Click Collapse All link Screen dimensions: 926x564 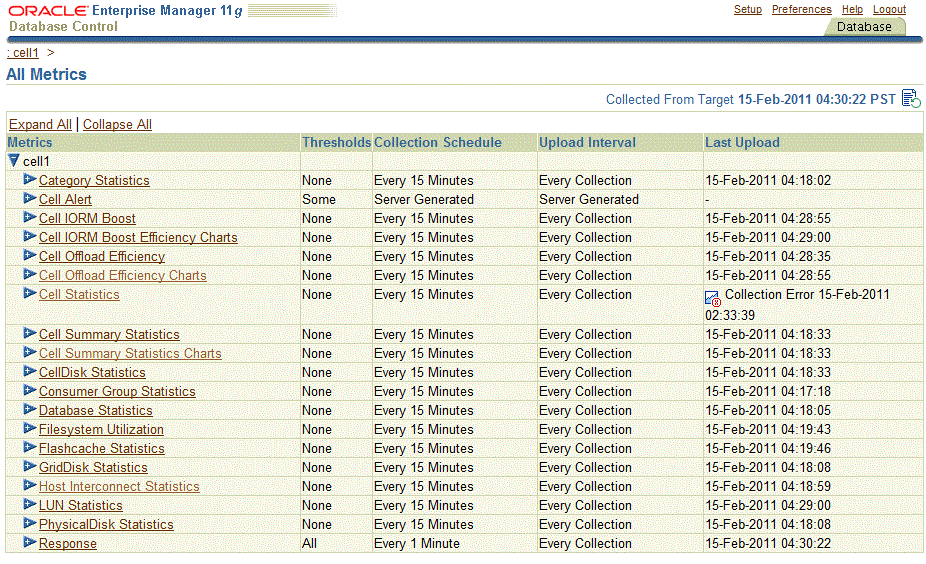(x=117, y=124)
